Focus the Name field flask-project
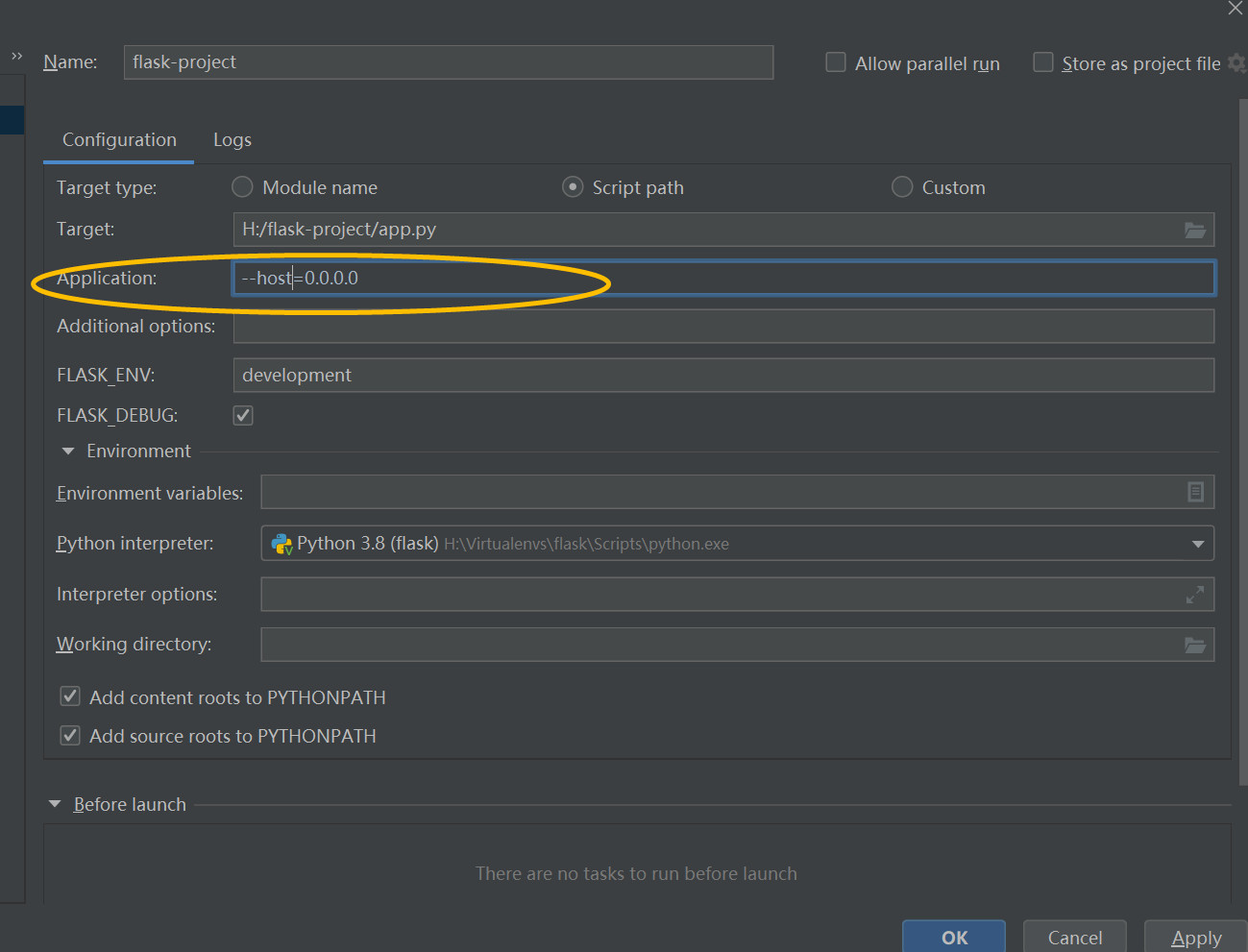 (449, 62)
